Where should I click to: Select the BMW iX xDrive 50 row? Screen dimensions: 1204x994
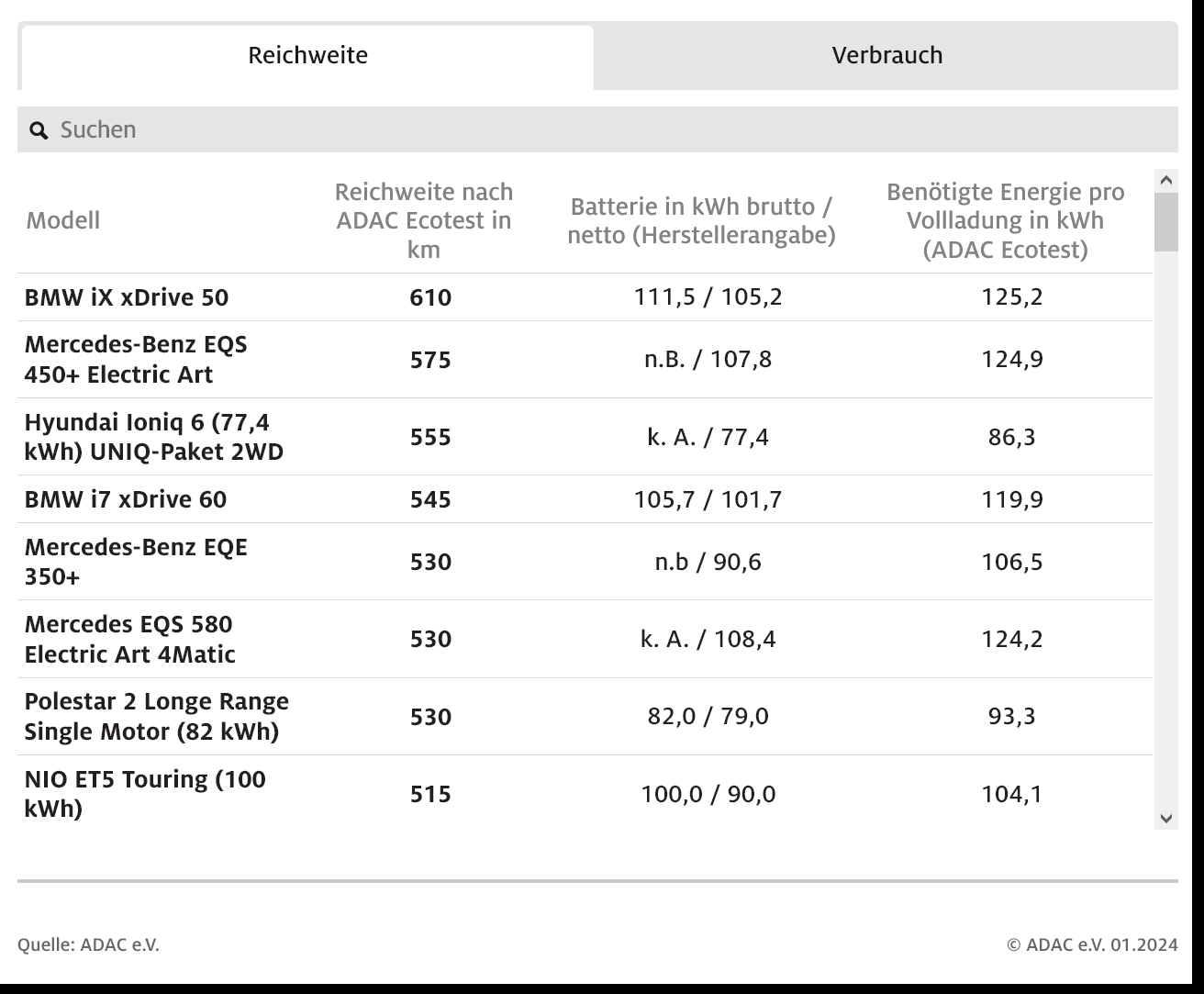(x=127, y=297)
